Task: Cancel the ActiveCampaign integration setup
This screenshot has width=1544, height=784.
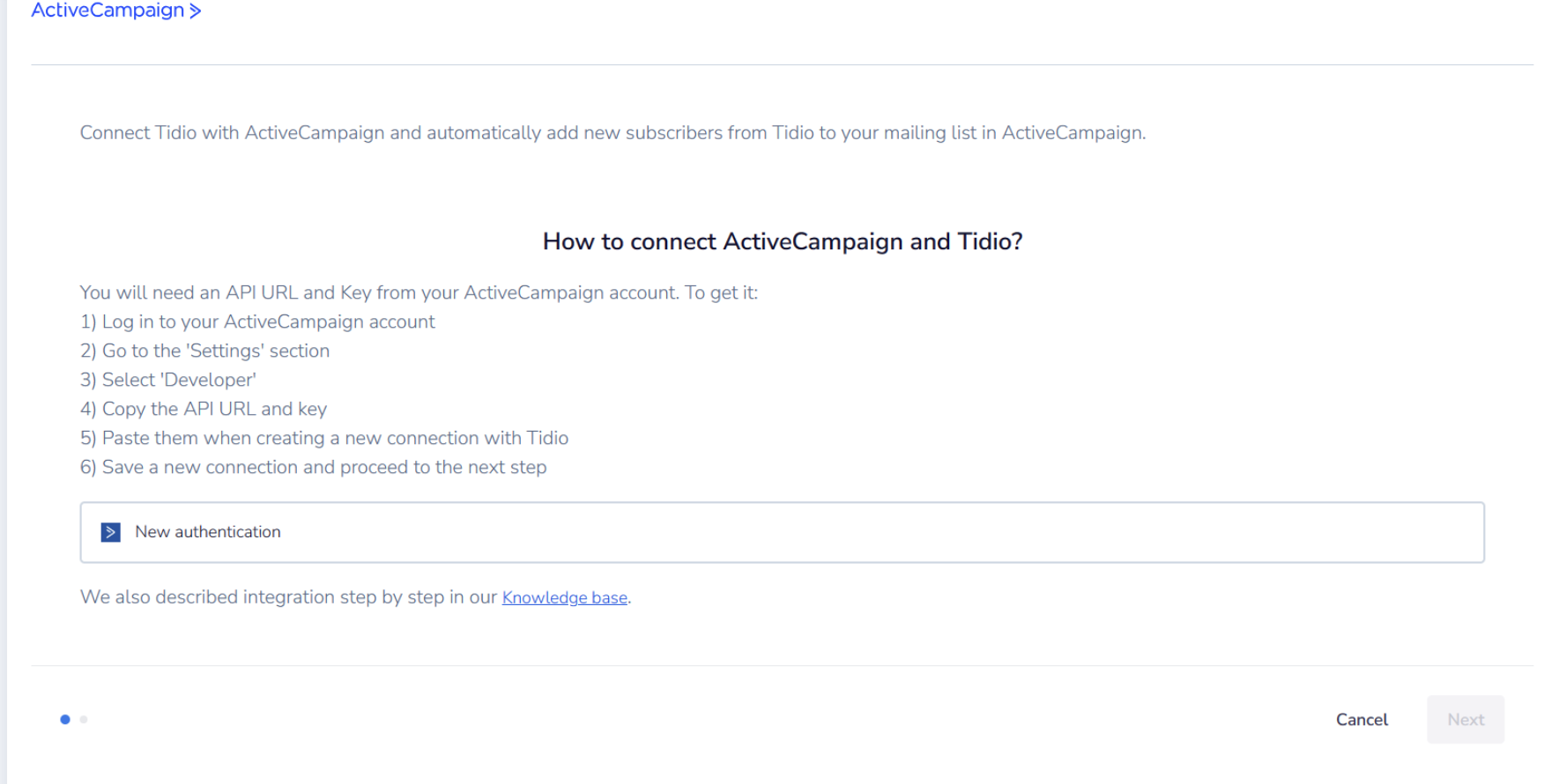Action: 1362,720
